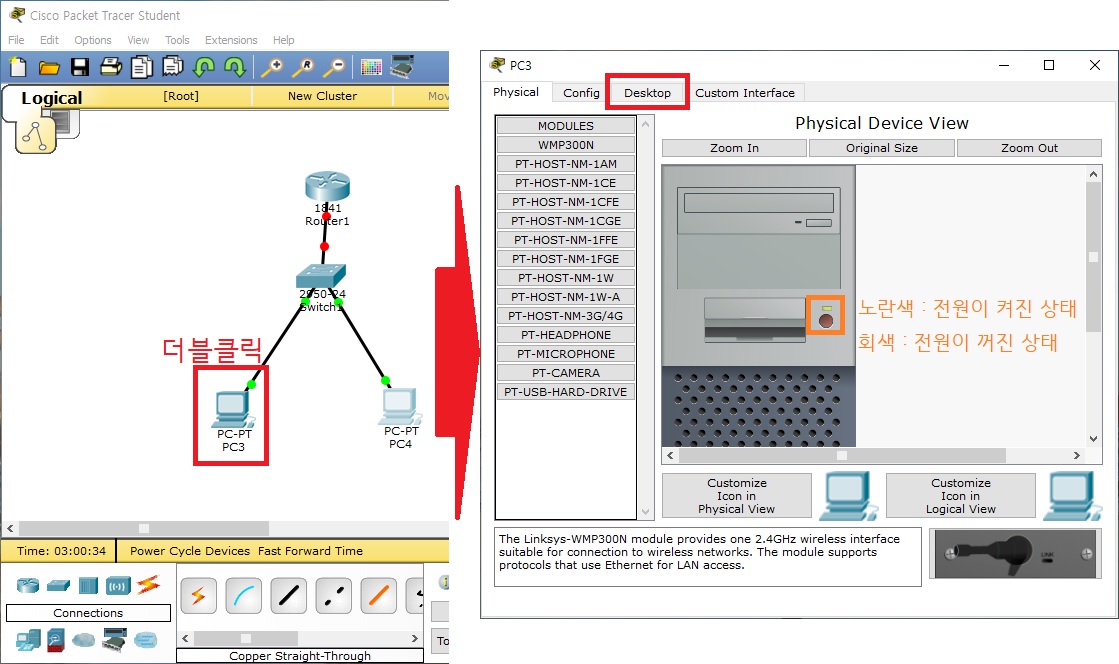The height and width of the screenshot is (664, 1119).
Task: Choose the End Devices category
Action: coord(28,640)
